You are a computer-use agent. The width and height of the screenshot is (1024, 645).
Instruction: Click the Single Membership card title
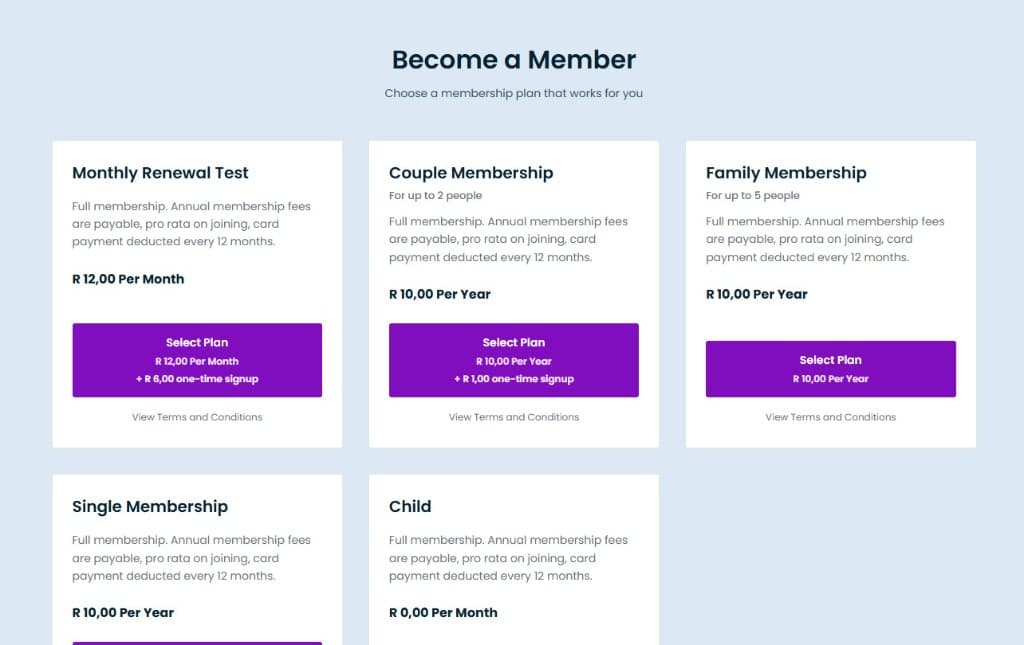(150, 507)
